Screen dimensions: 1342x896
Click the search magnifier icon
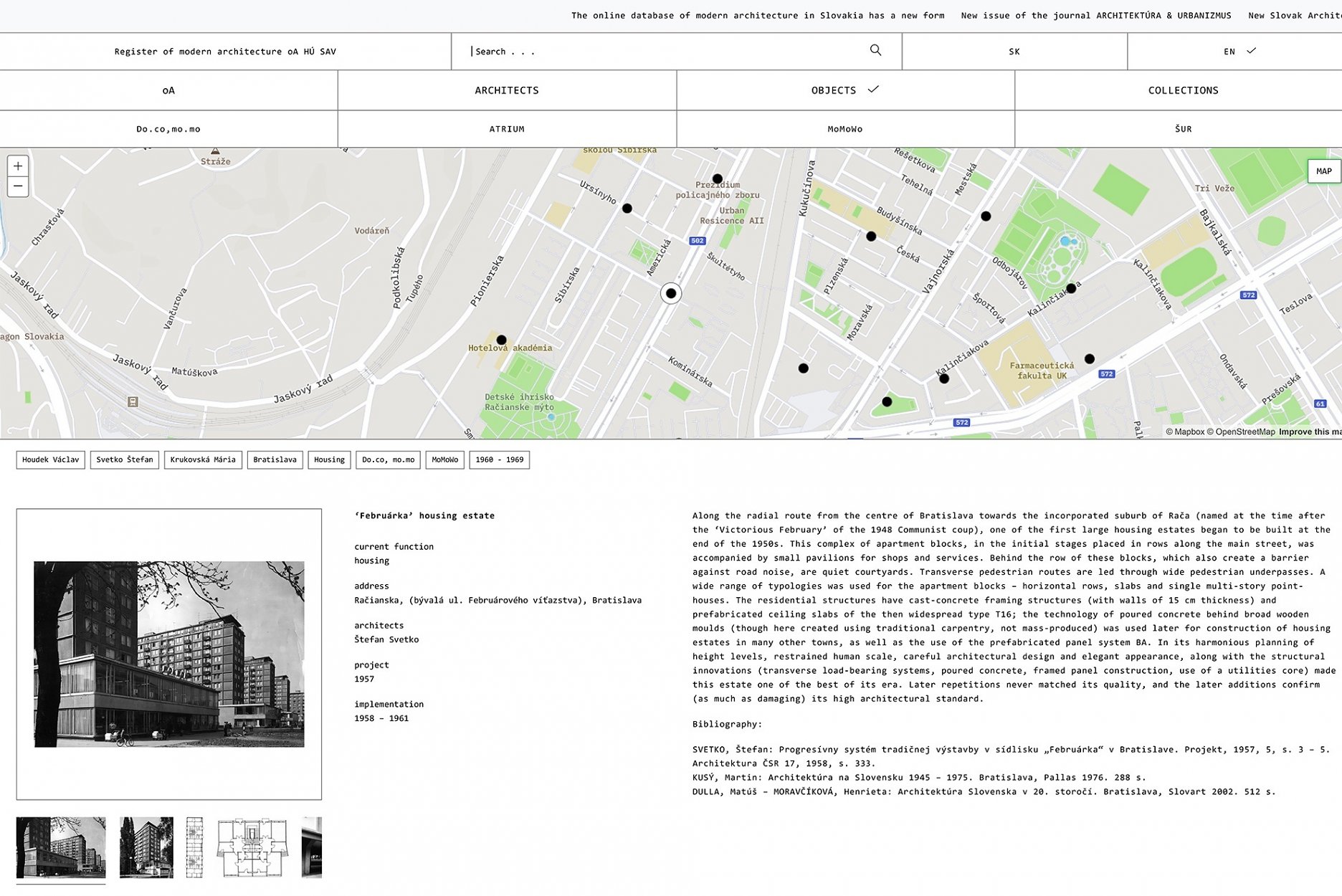(x=875, y=50)
